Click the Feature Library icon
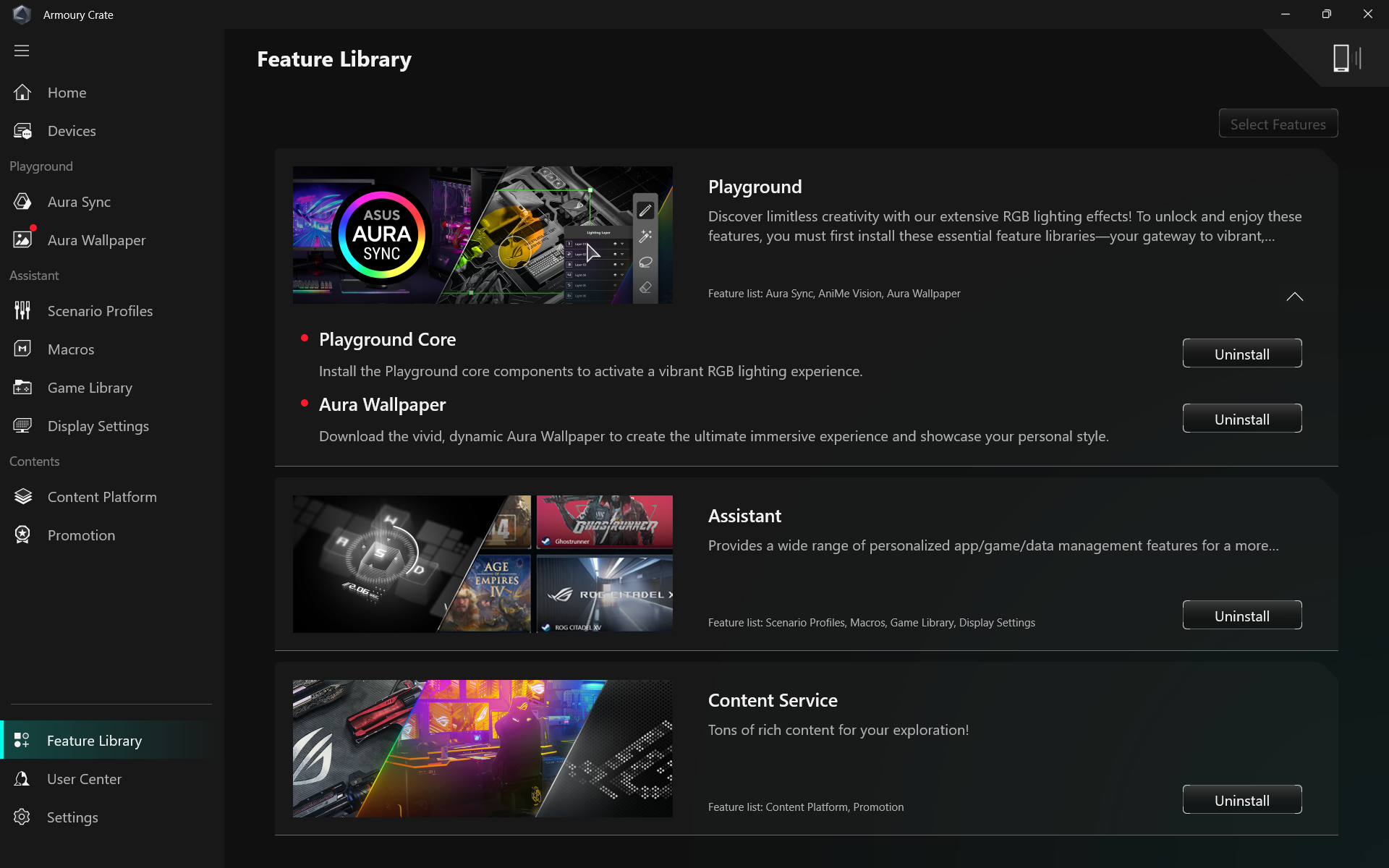Viewport: 1389px width, 868px height. coord(22,741)
